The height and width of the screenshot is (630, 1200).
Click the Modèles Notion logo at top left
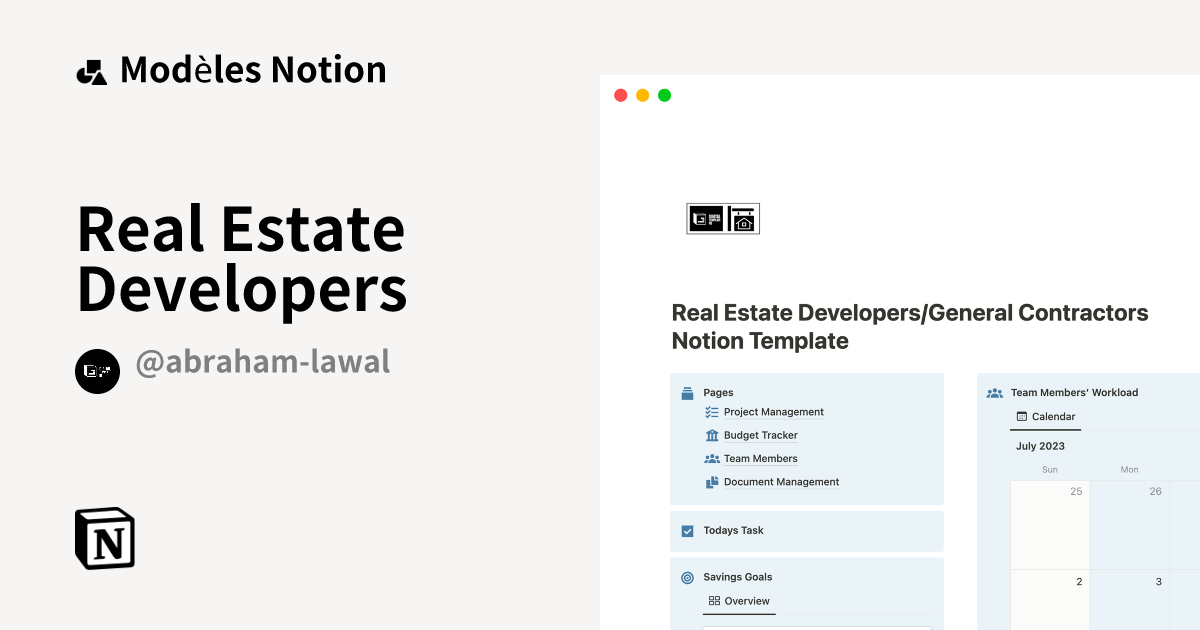[92, 68]
